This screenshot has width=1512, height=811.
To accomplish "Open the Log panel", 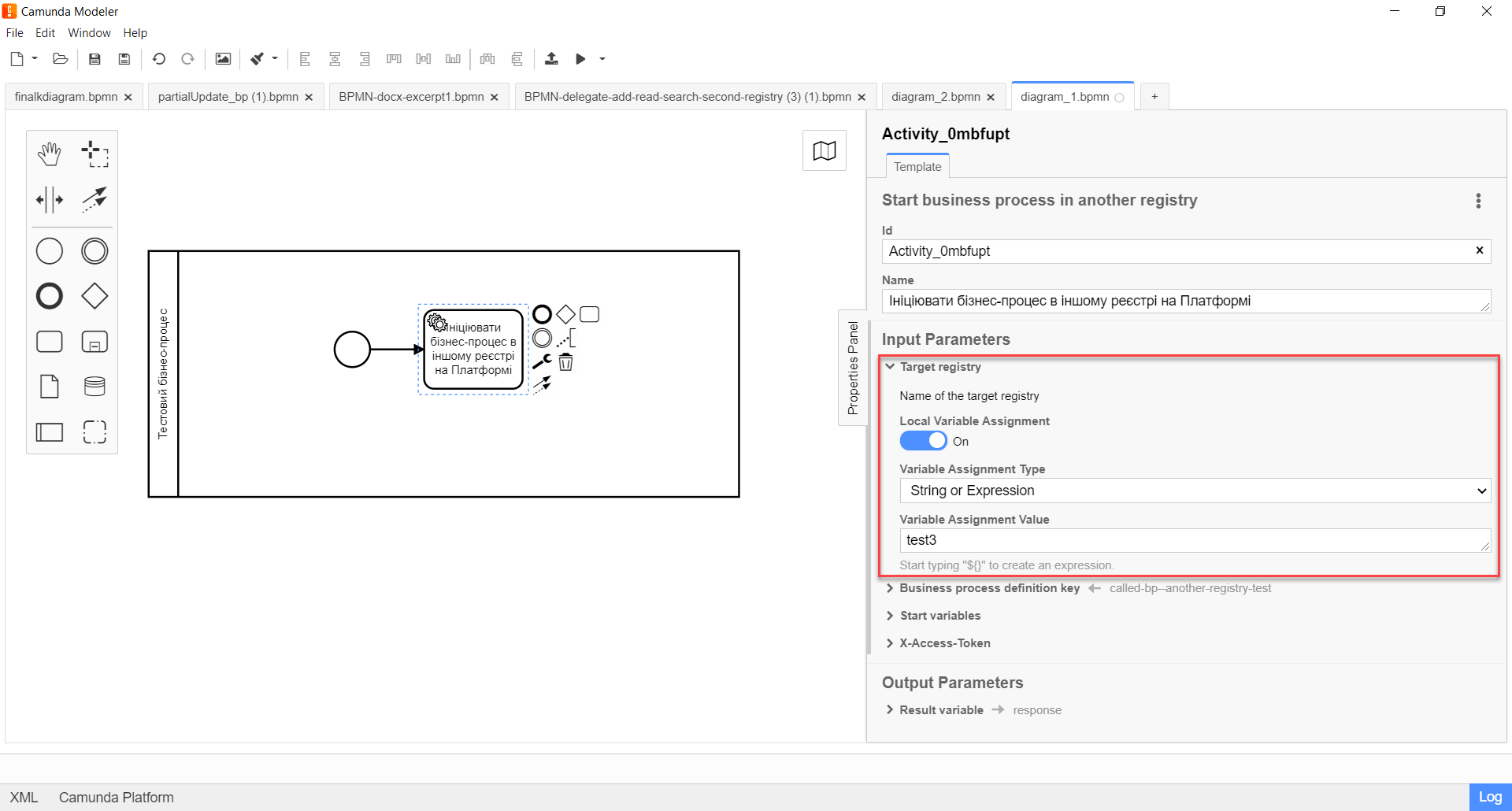I will point(1490,797).
